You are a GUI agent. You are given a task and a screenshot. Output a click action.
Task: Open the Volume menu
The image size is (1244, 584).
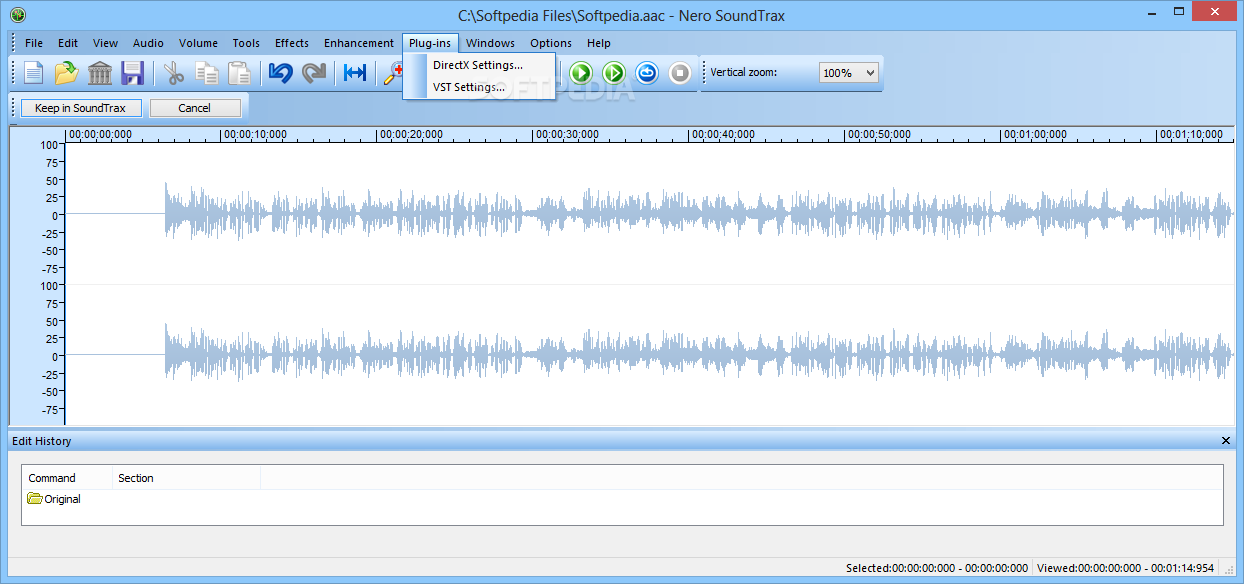coord(198,43)
